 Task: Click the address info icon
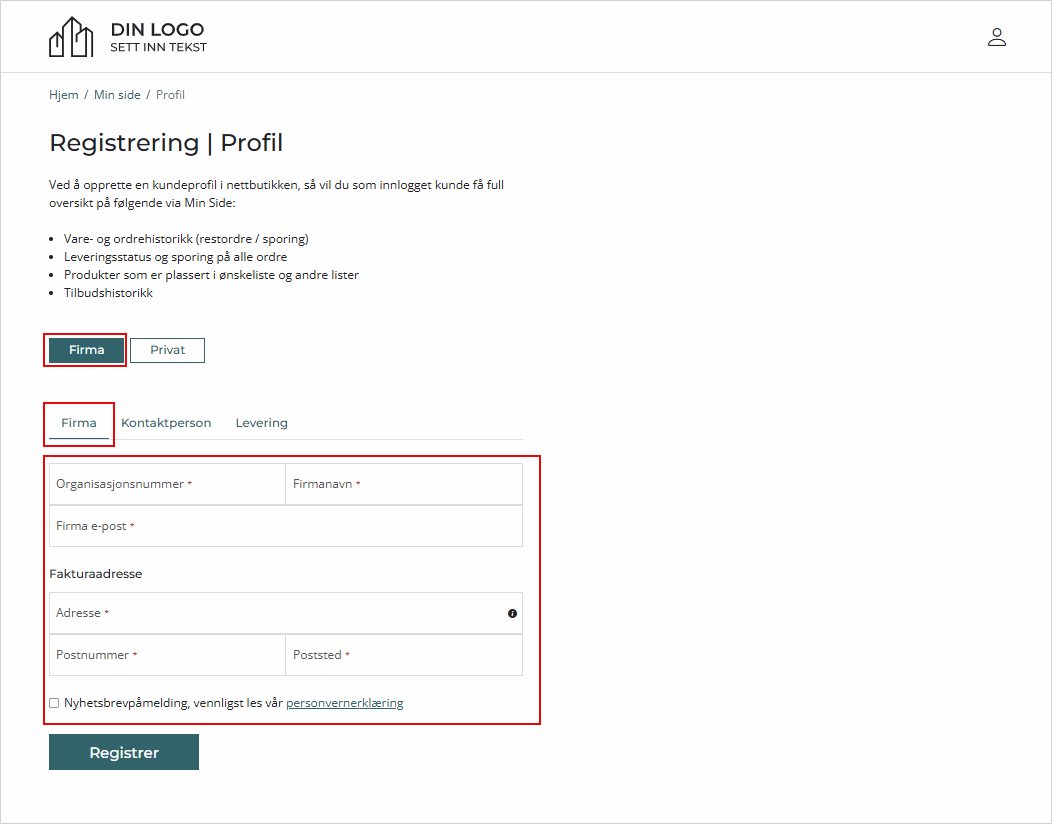pos(512,613)
